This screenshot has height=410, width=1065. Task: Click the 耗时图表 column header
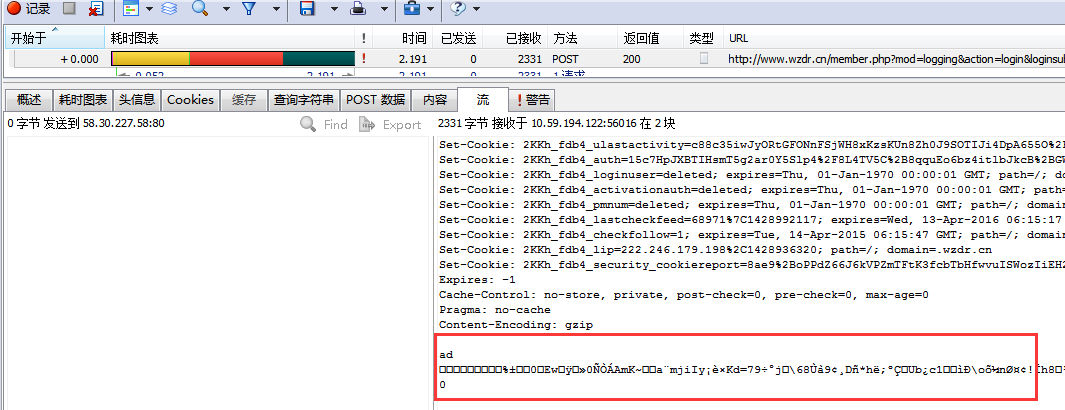(x=229, y=38)
